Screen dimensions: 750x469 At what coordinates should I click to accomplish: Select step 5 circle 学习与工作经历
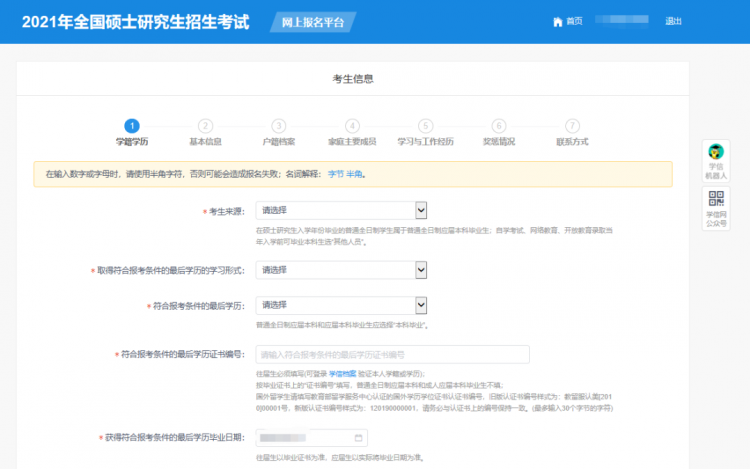click(425, 126)
